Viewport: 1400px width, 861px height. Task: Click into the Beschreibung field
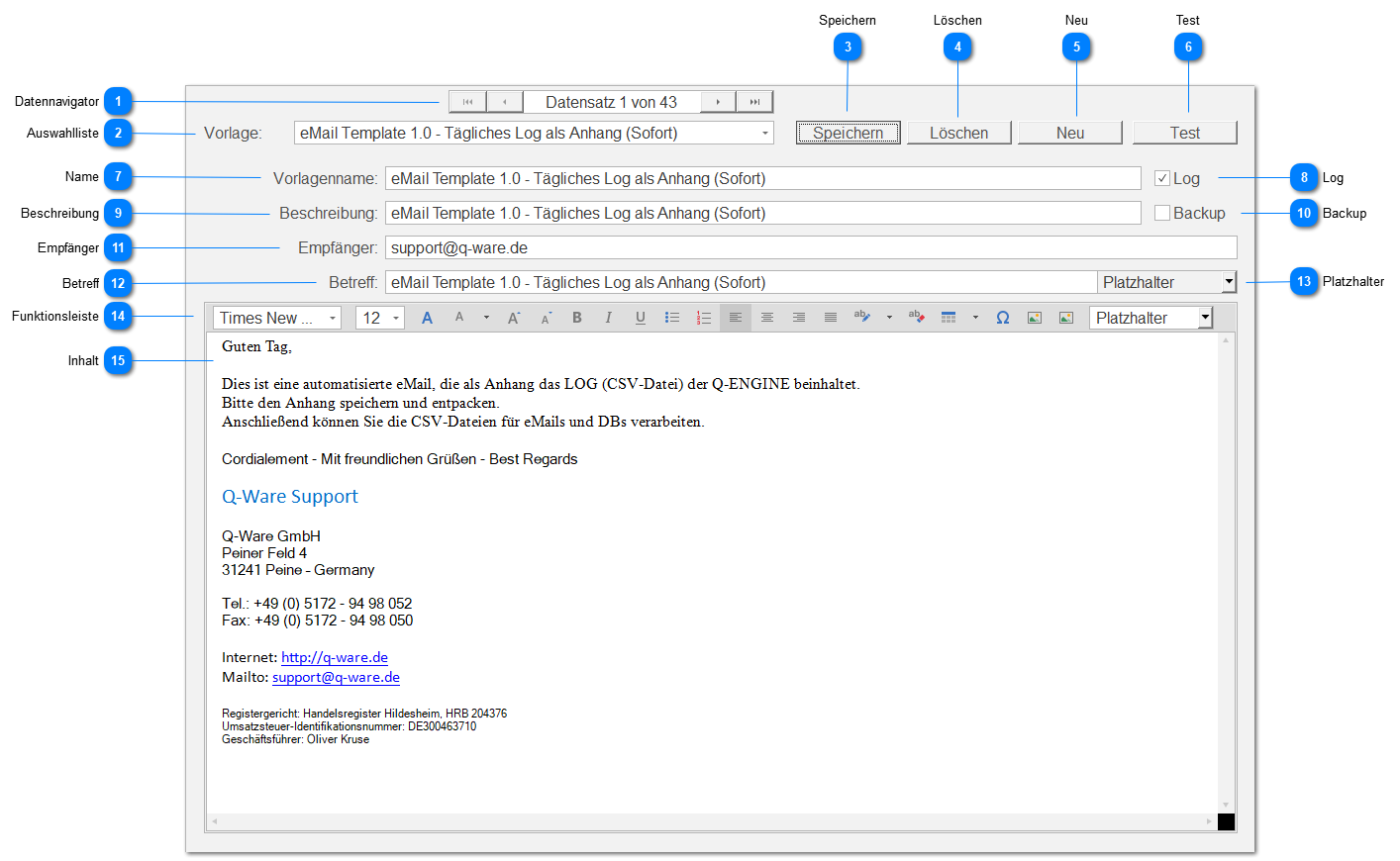[x=762, y=213]
